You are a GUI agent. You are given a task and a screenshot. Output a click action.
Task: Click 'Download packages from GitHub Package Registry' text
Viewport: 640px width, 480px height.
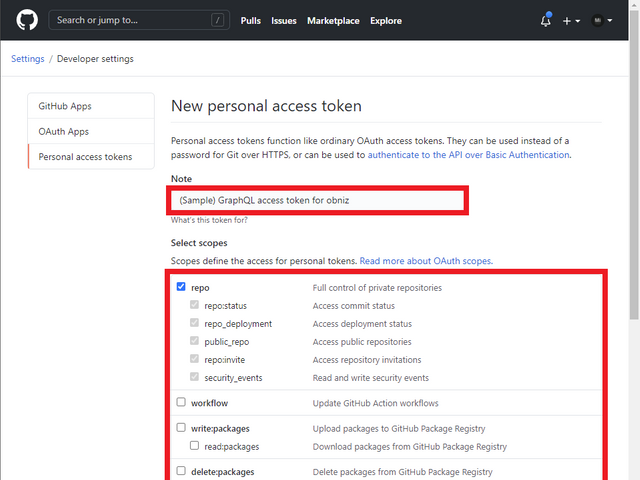(x=410, y=447)
